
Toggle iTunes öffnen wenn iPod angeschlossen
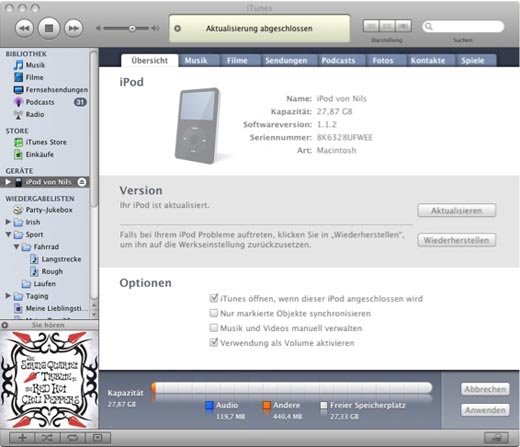tap(214, 298)
